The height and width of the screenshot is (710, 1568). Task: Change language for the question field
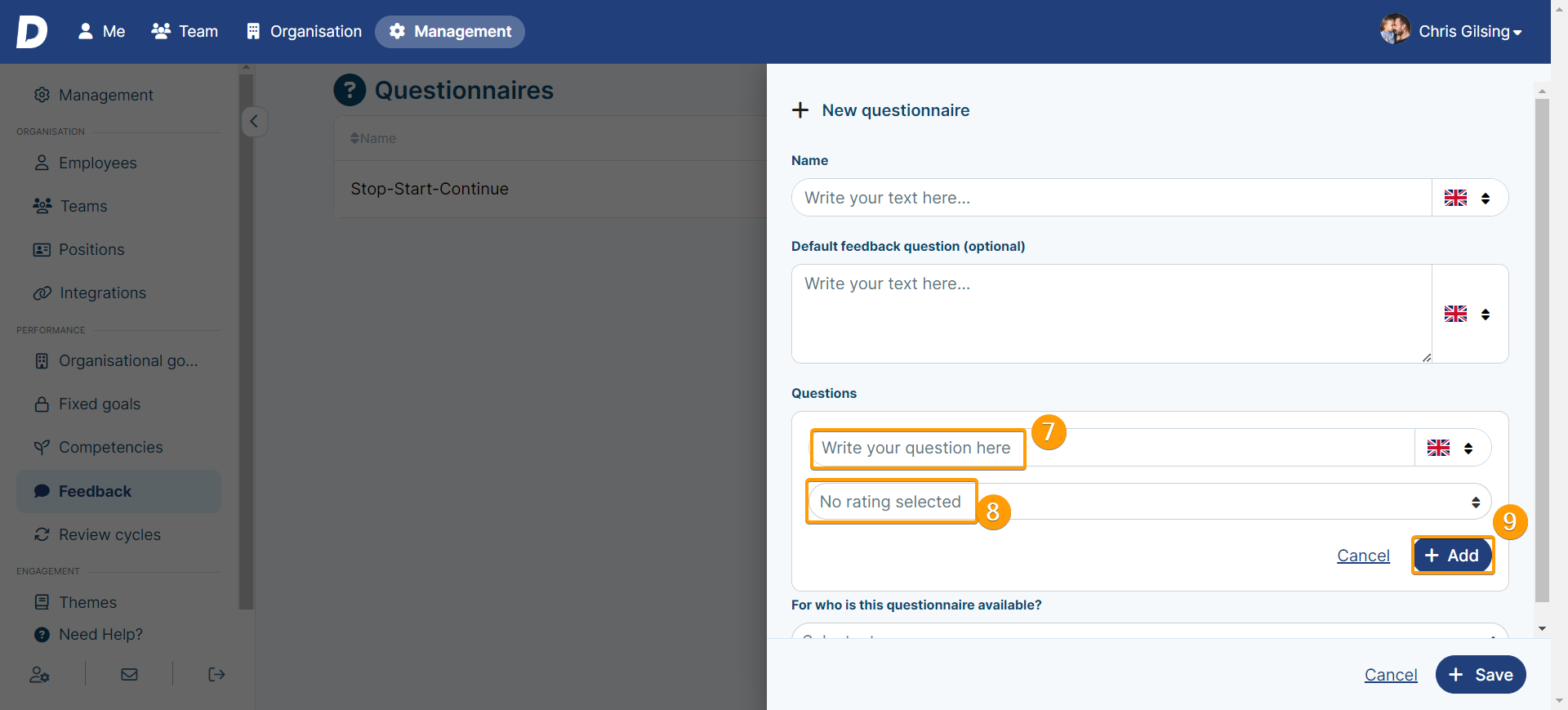pyautogui.click(x=1452, y=448)
